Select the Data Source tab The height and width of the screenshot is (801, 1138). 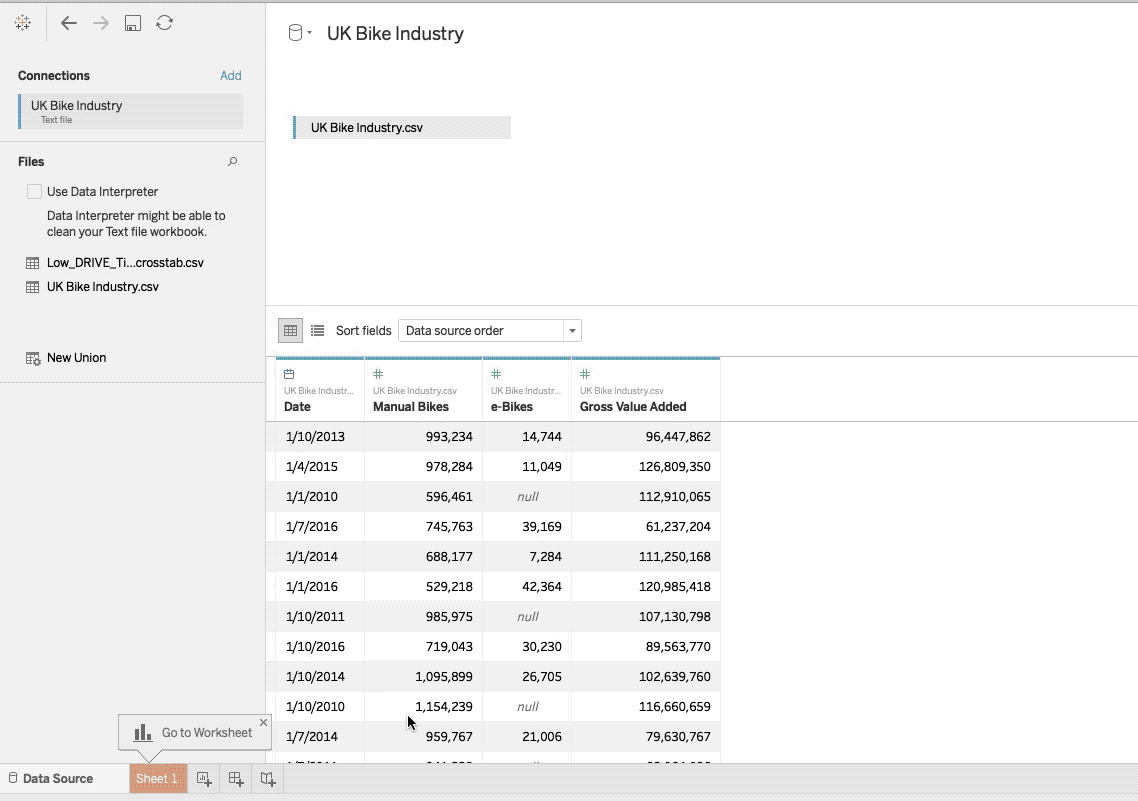click(x=51, y=779)
